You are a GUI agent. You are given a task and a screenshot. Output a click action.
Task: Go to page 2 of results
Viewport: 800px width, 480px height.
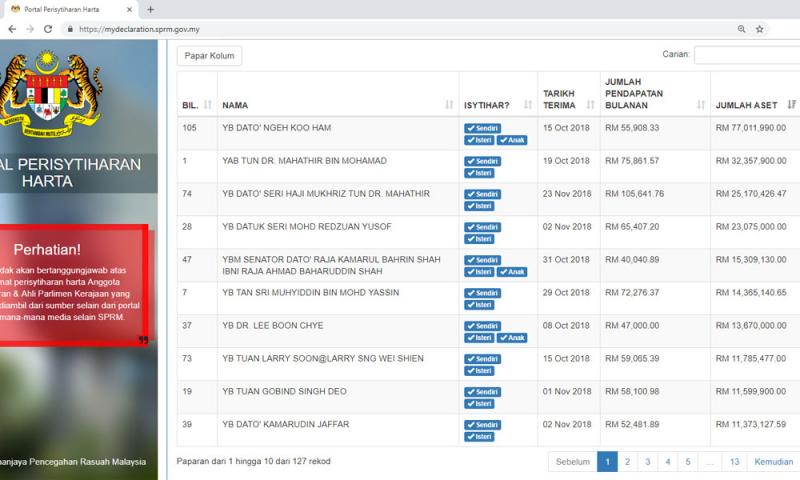pos(627,461)
